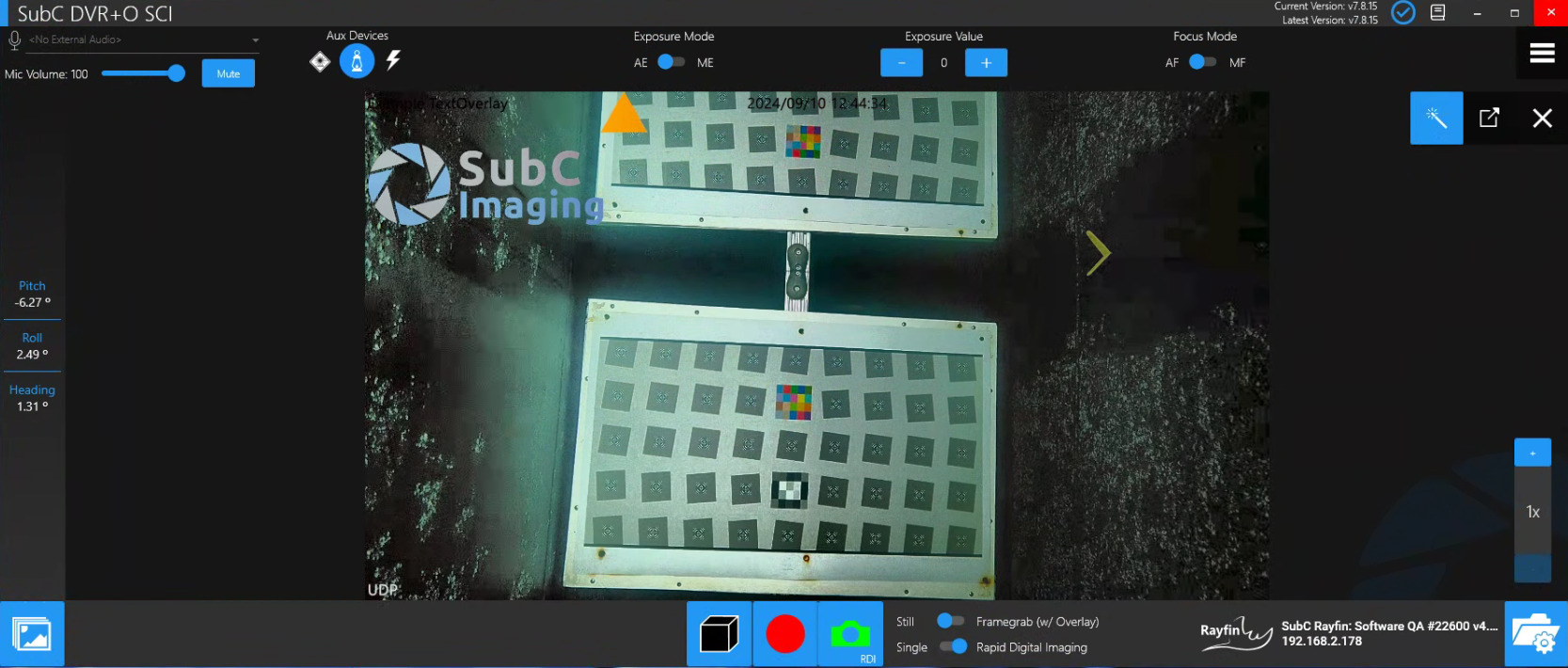Toggle Still to Framegrab with Overlay

coord(950,621)
